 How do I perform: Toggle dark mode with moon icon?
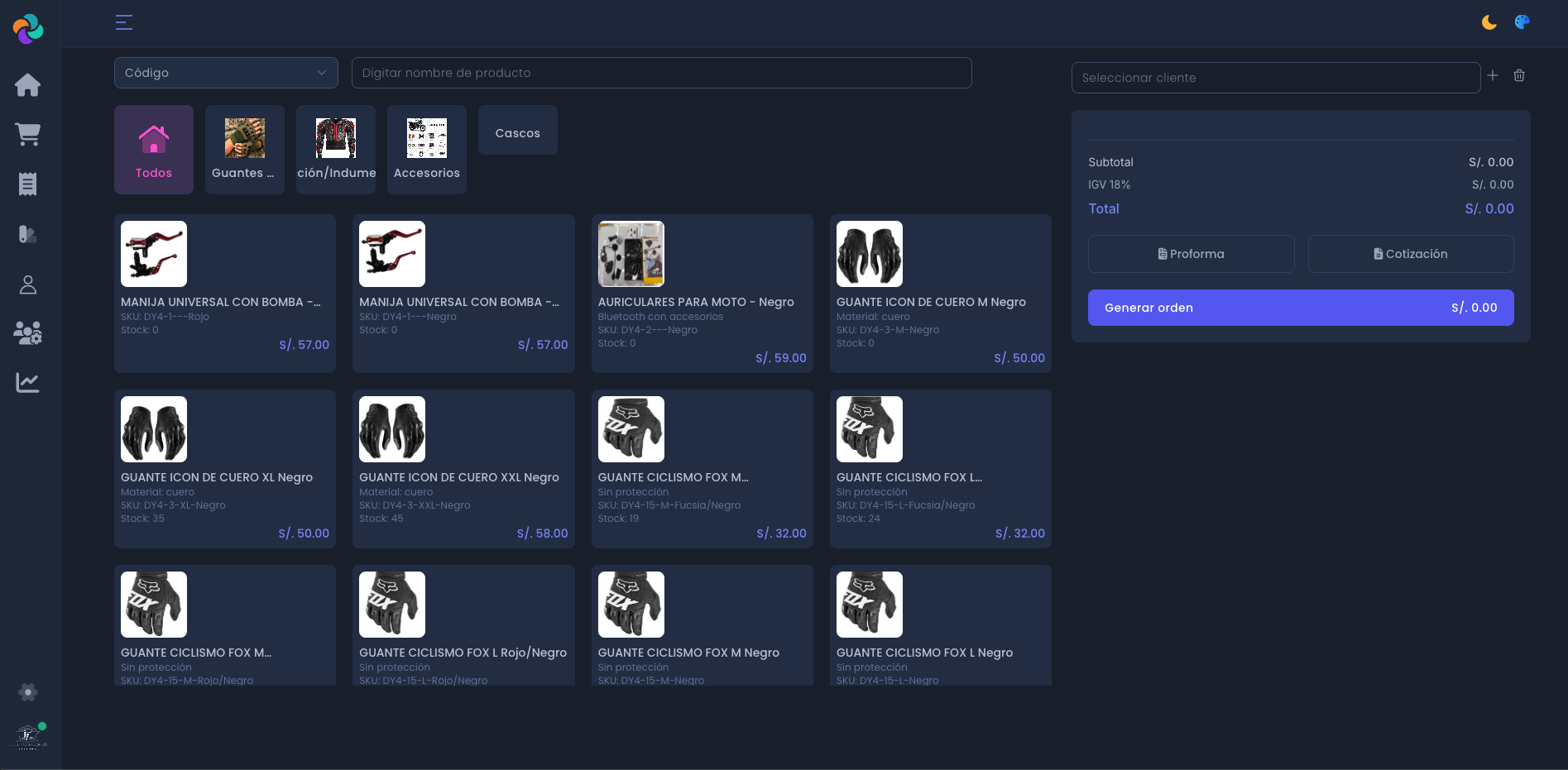[1489, 22]
